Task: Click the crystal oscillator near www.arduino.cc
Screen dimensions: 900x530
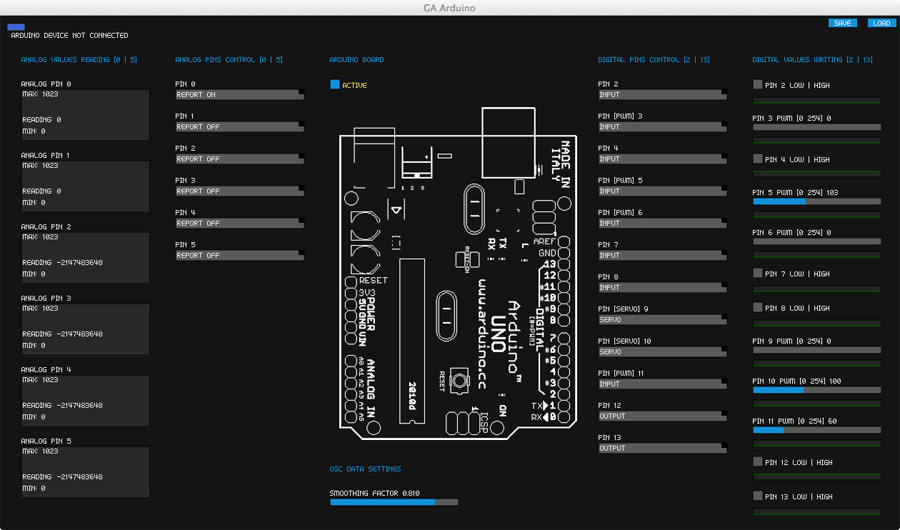Action: click(x=447, y=316)
